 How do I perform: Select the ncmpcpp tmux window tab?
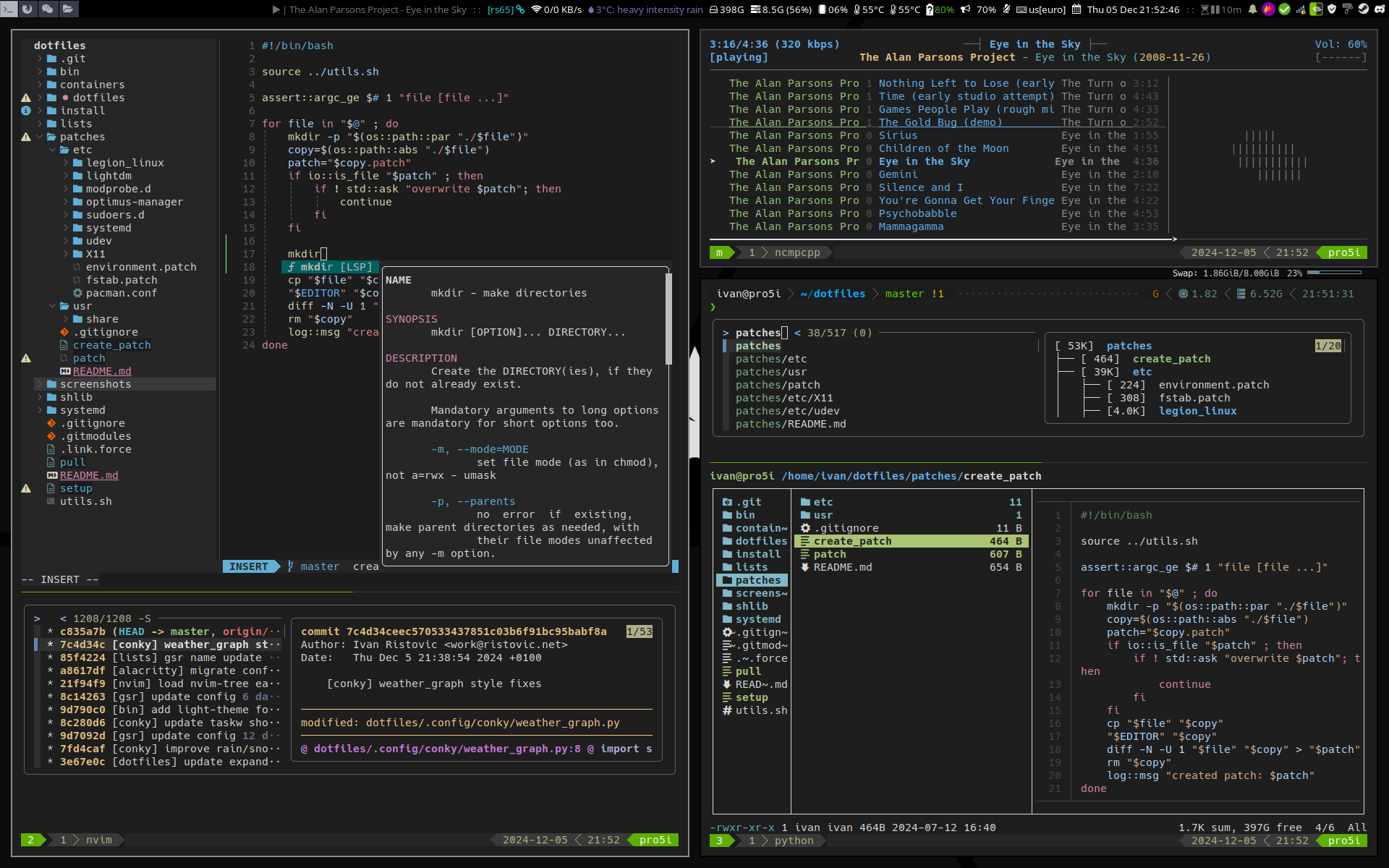point(797,252)
